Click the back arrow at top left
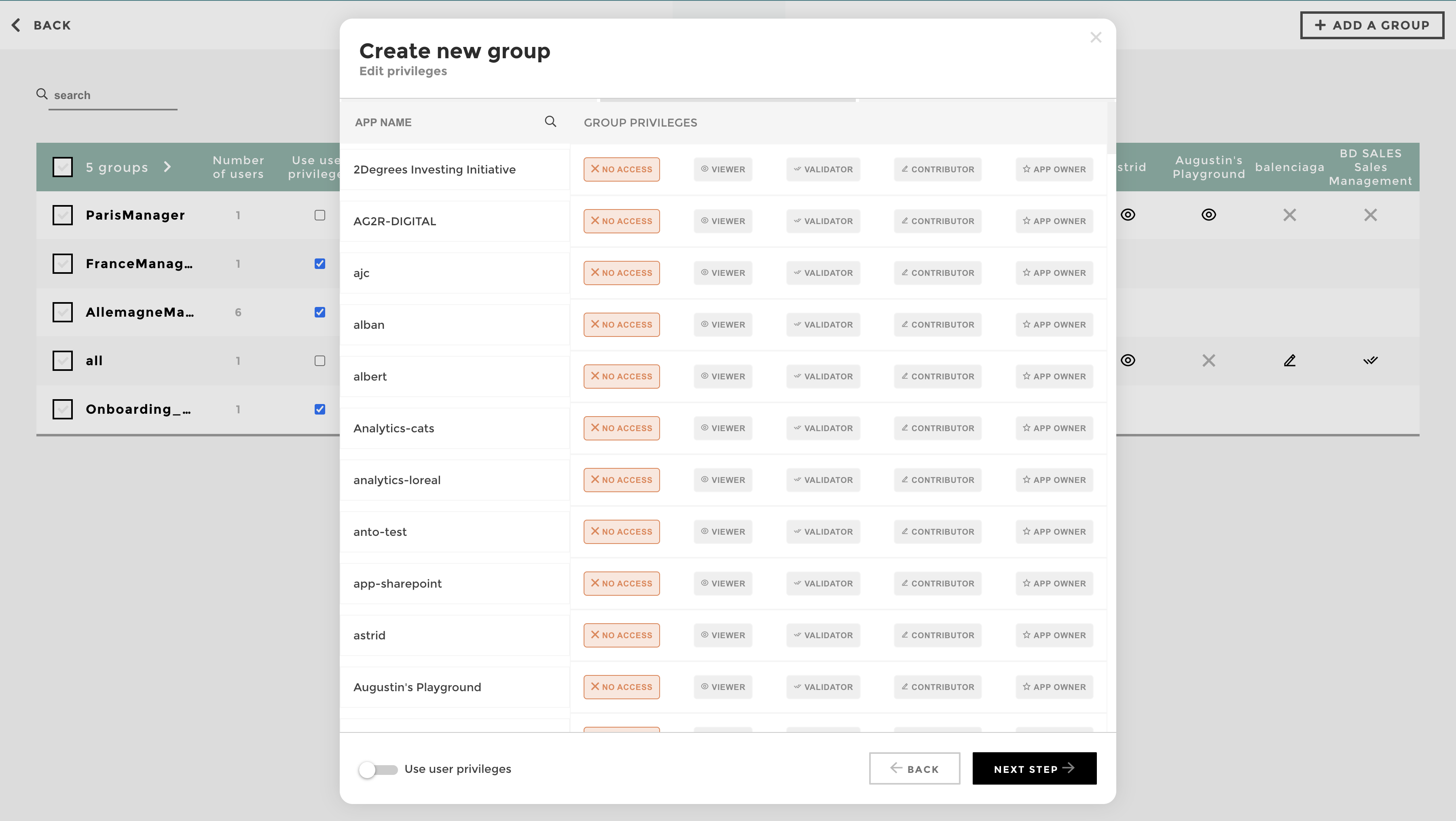1456x821 pixels. [x=16, y=25]
